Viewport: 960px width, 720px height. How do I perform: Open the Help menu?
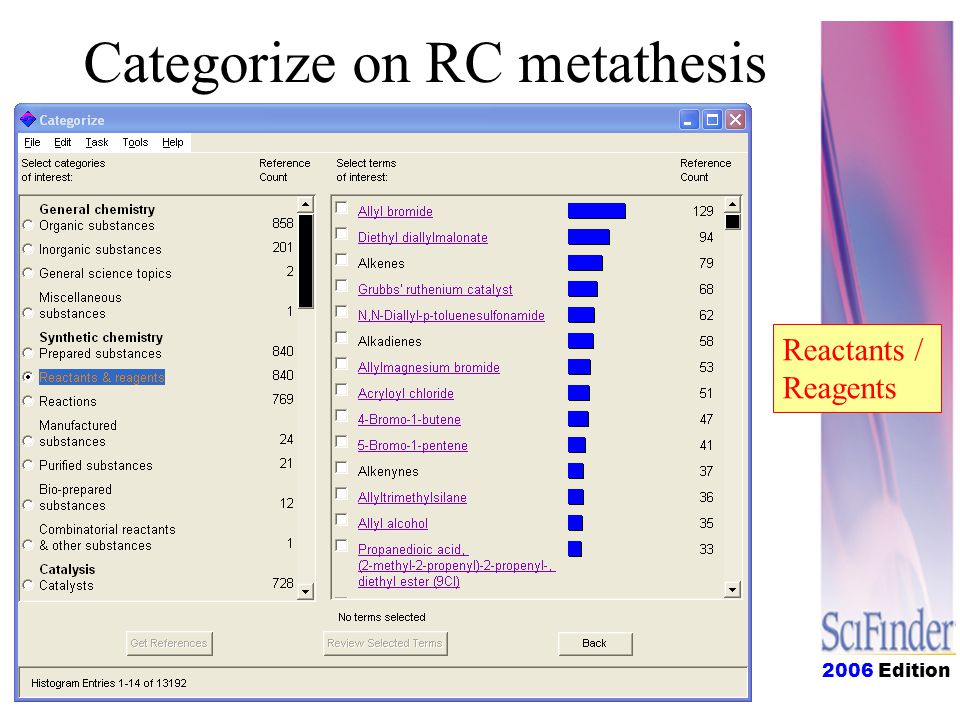173,142
